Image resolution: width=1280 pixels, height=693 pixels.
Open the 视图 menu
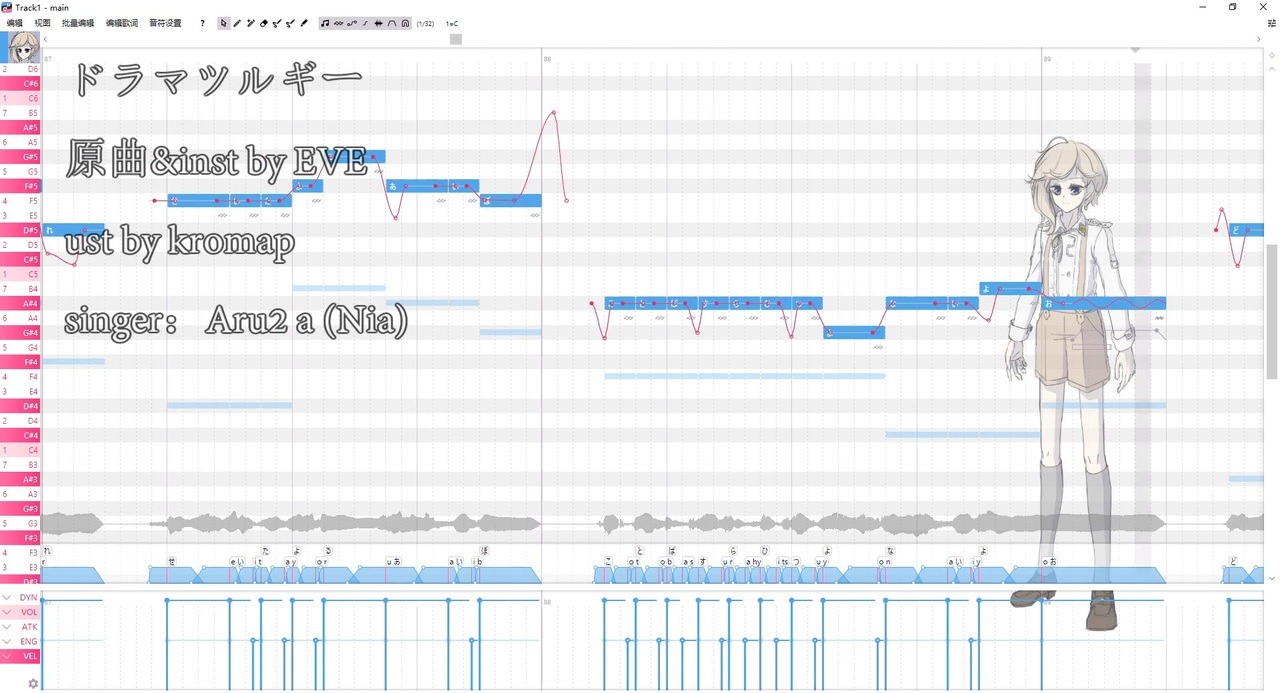tap(42, 23)
